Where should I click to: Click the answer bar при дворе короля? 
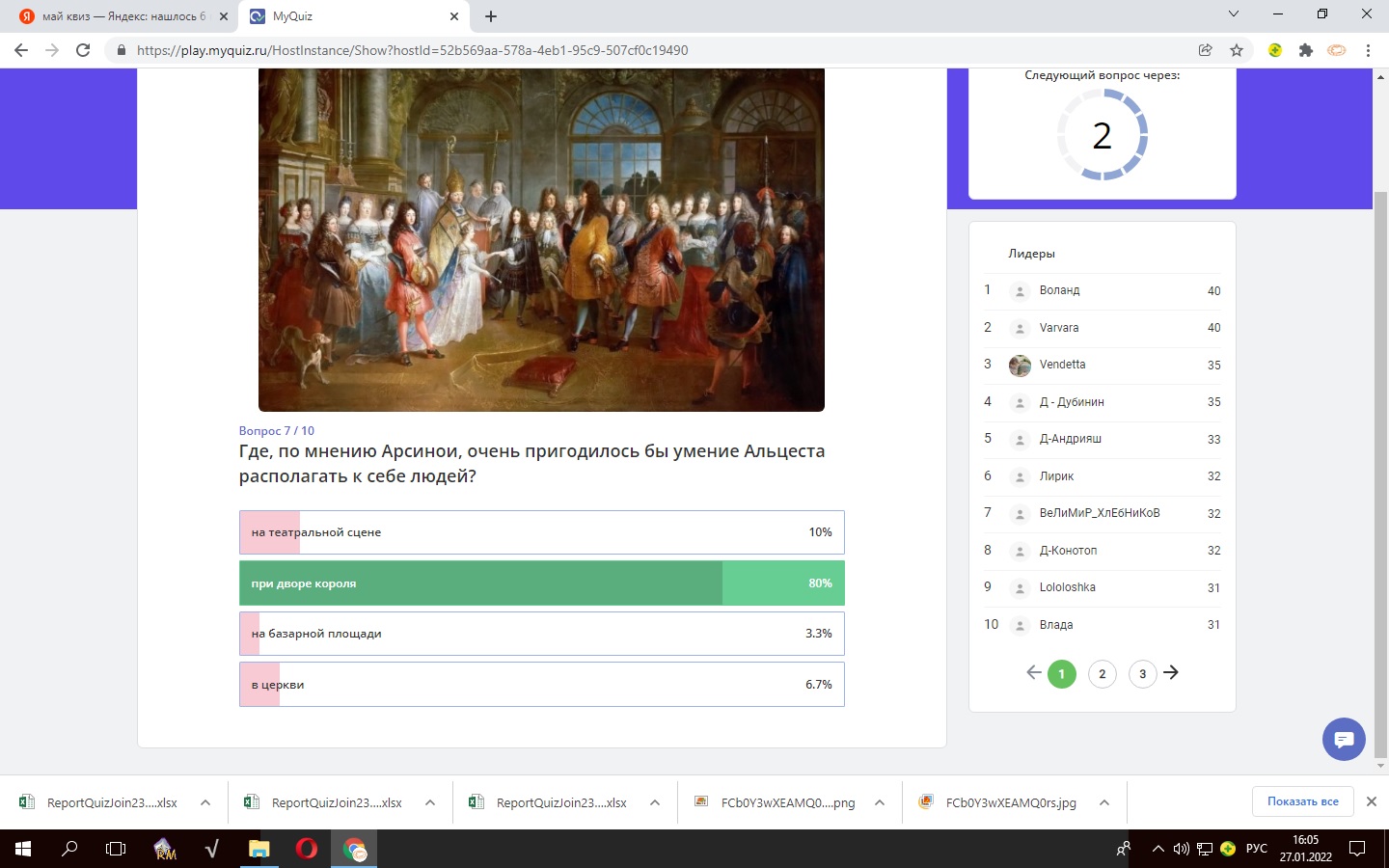tap(542, 583)
